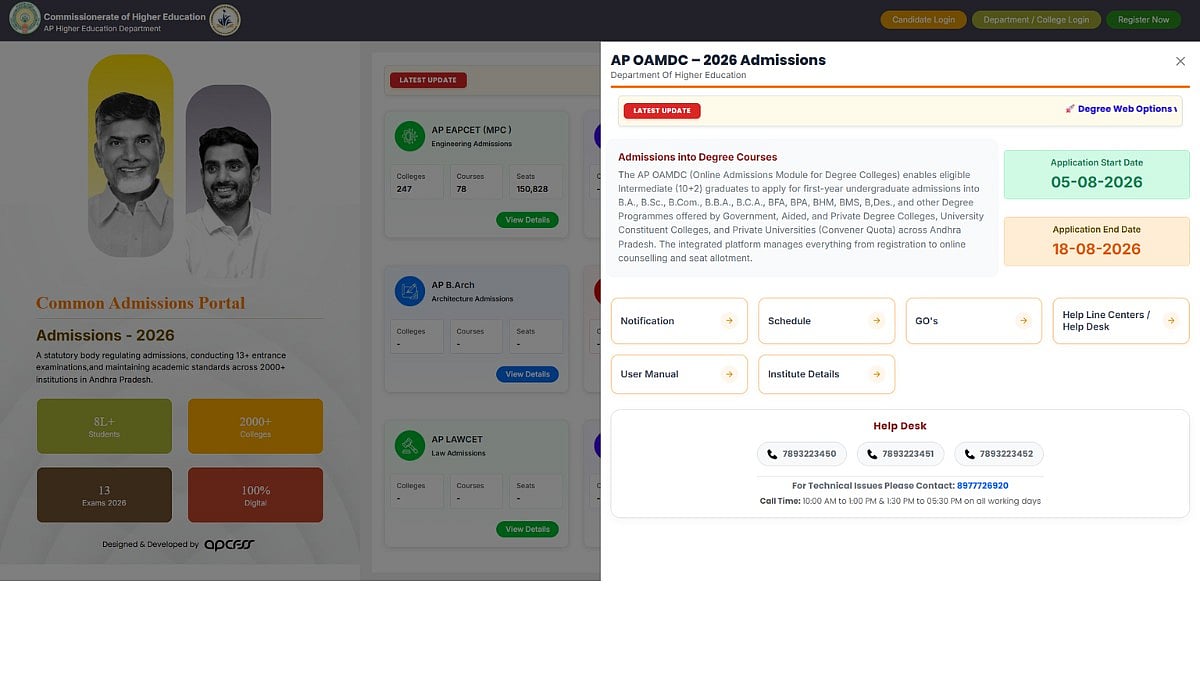Open Department / College Login

tap(1036, 19)
